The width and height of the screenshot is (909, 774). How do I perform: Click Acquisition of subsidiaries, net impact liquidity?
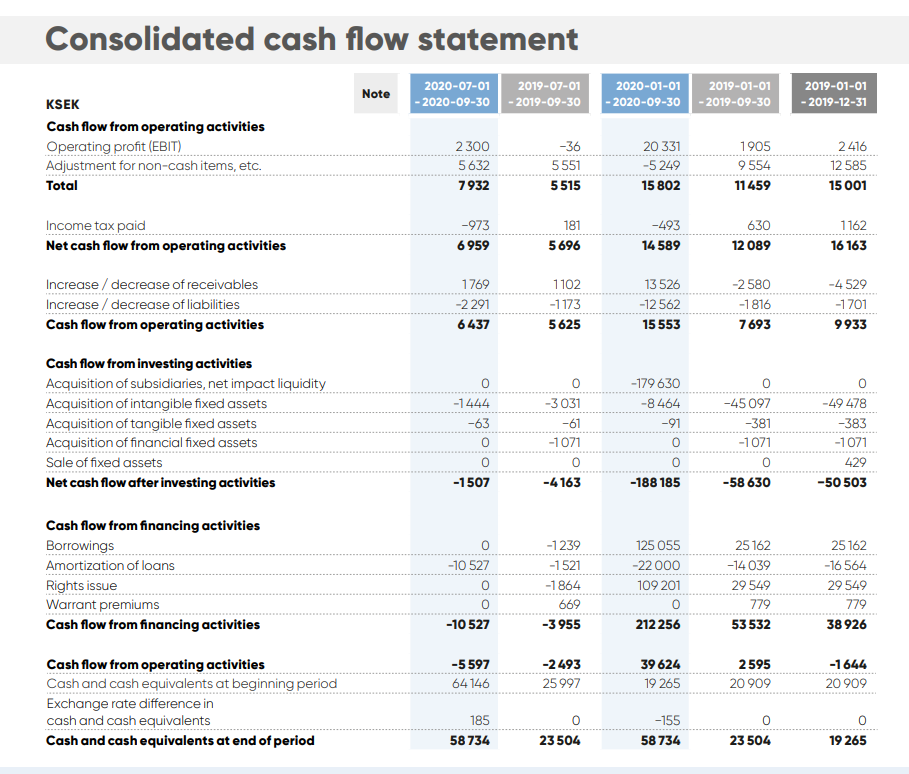tap(186, 384)
